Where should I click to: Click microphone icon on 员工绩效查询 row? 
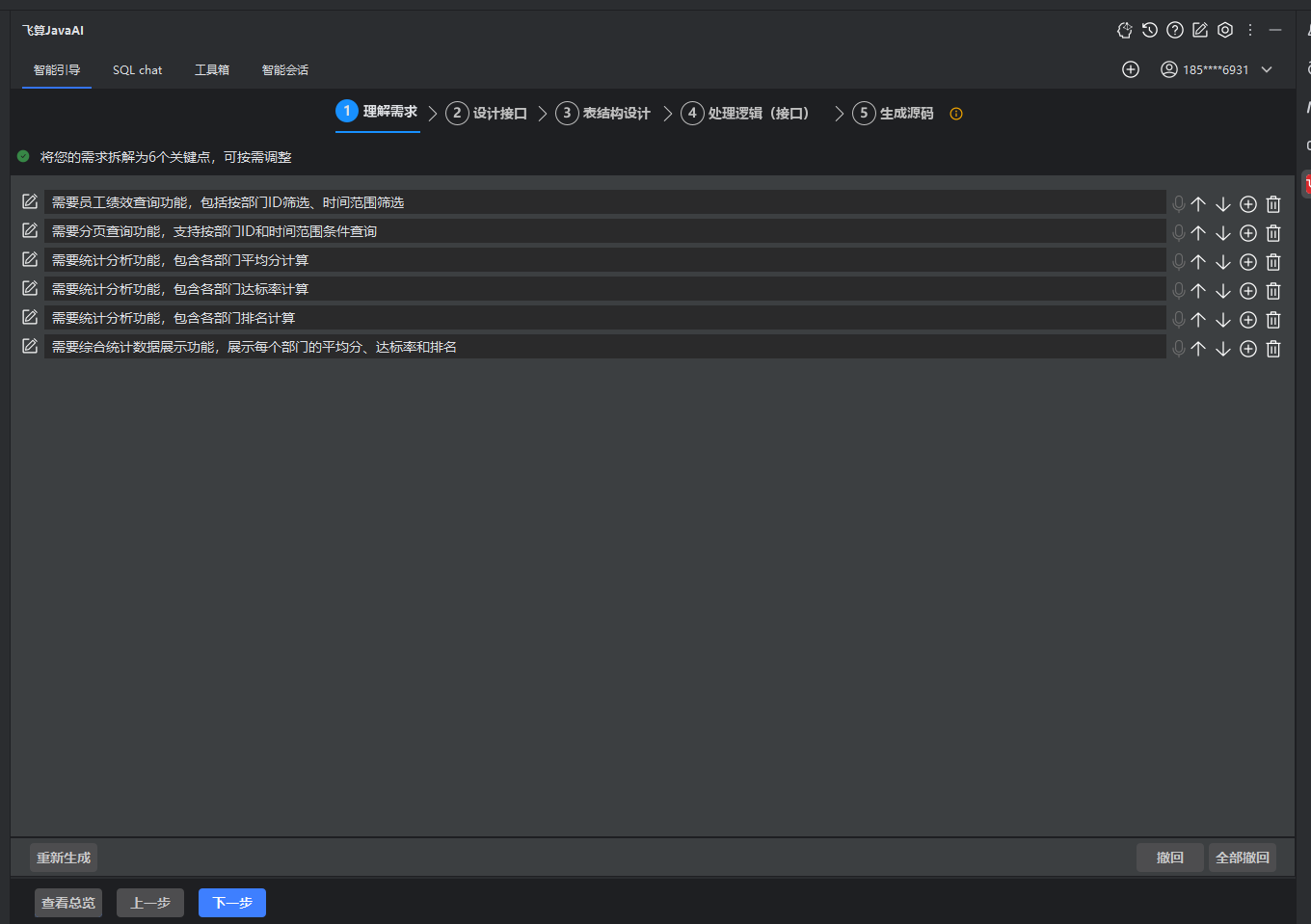[1178, 203]
